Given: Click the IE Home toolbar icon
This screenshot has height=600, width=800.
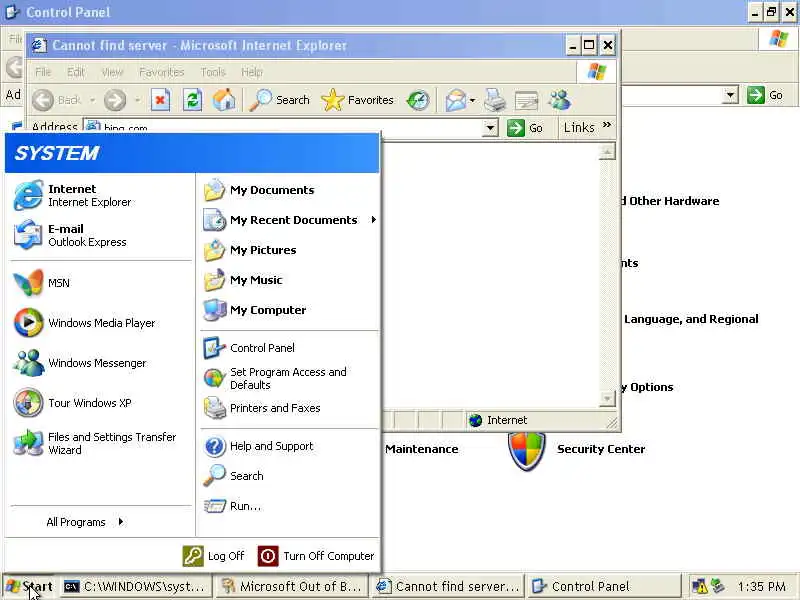Looking at the screenshot, I should point(224,100).
